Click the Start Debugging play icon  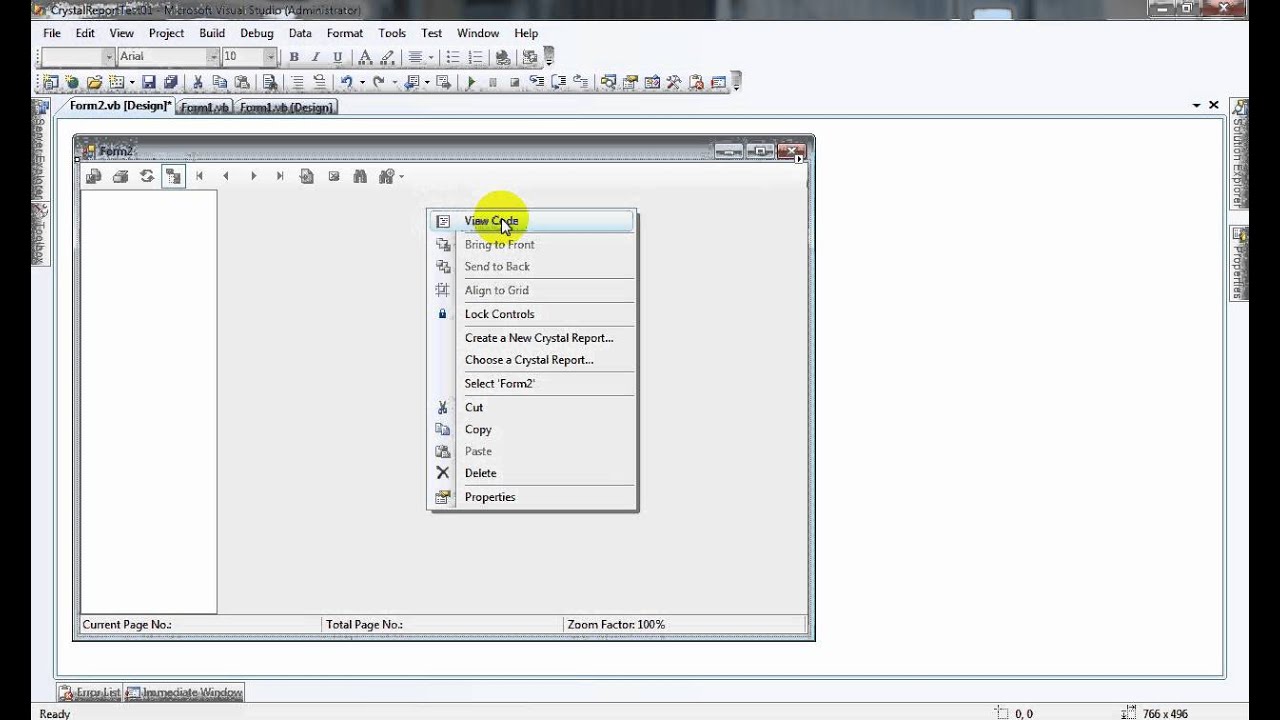(470, 82)
